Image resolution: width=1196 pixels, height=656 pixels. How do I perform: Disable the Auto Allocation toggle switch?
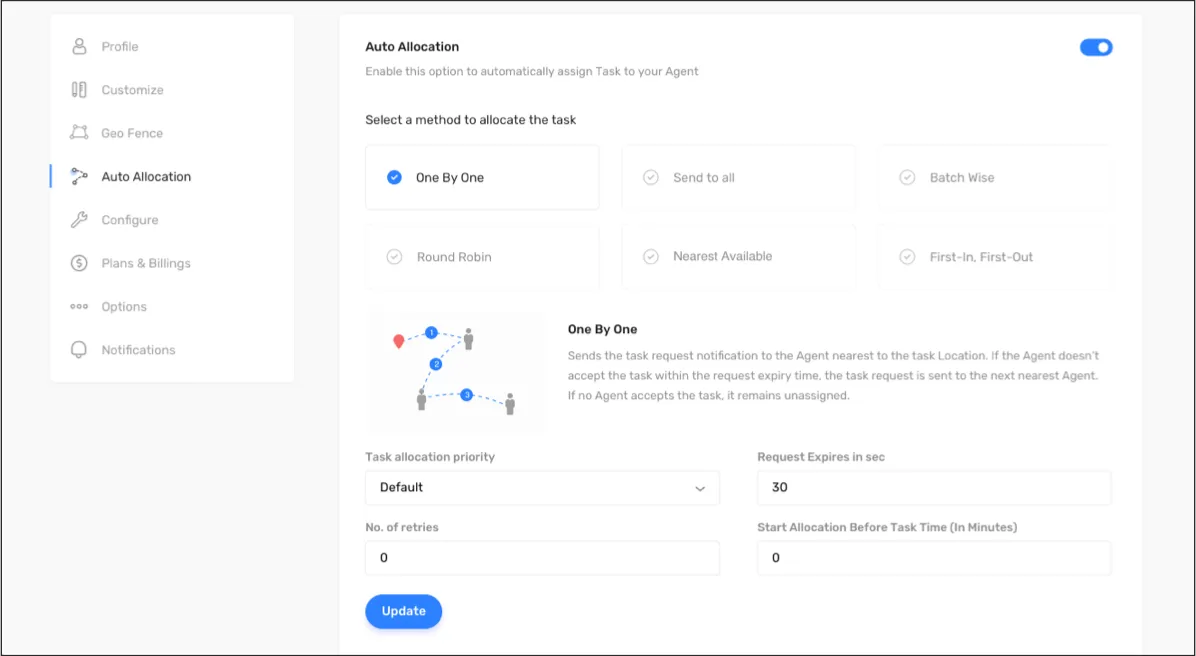coord(1096,47)
